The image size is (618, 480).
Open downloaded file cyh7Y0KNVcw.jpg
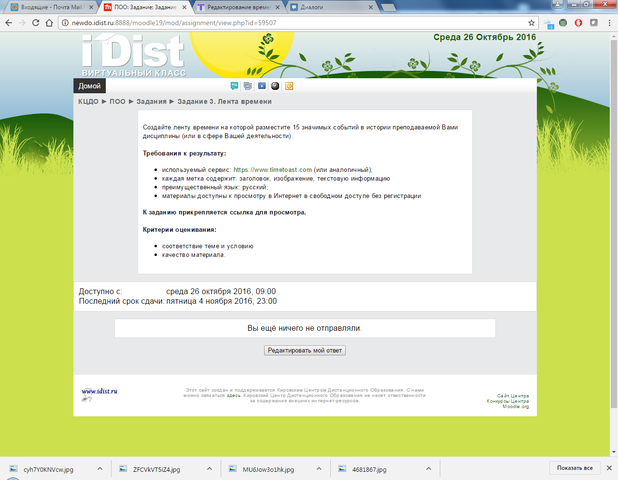(x=48, y=469)
